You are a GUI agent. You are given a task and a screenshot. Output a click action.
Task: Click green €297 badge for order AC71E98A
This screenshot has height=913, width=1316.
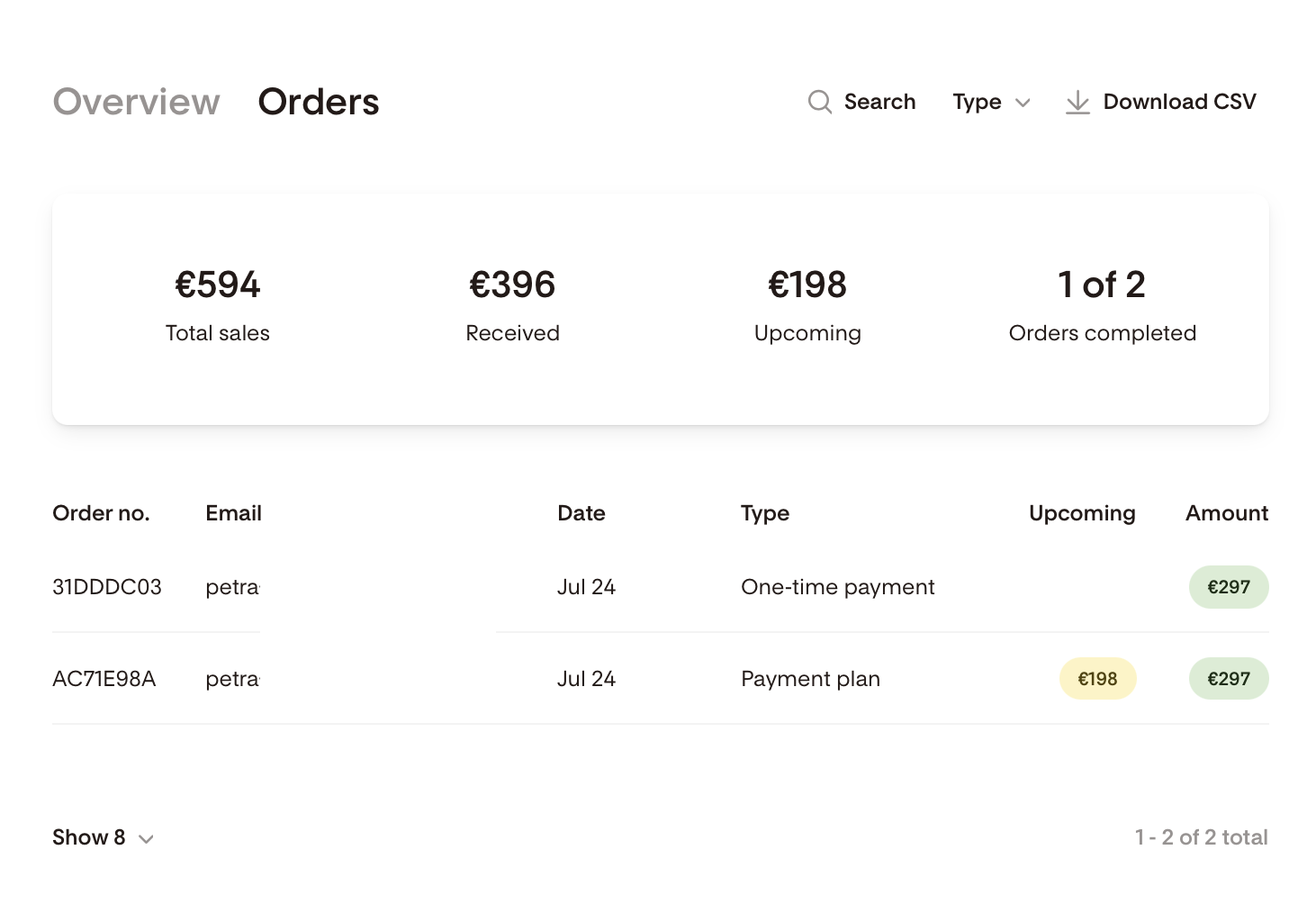(1229, 679)
